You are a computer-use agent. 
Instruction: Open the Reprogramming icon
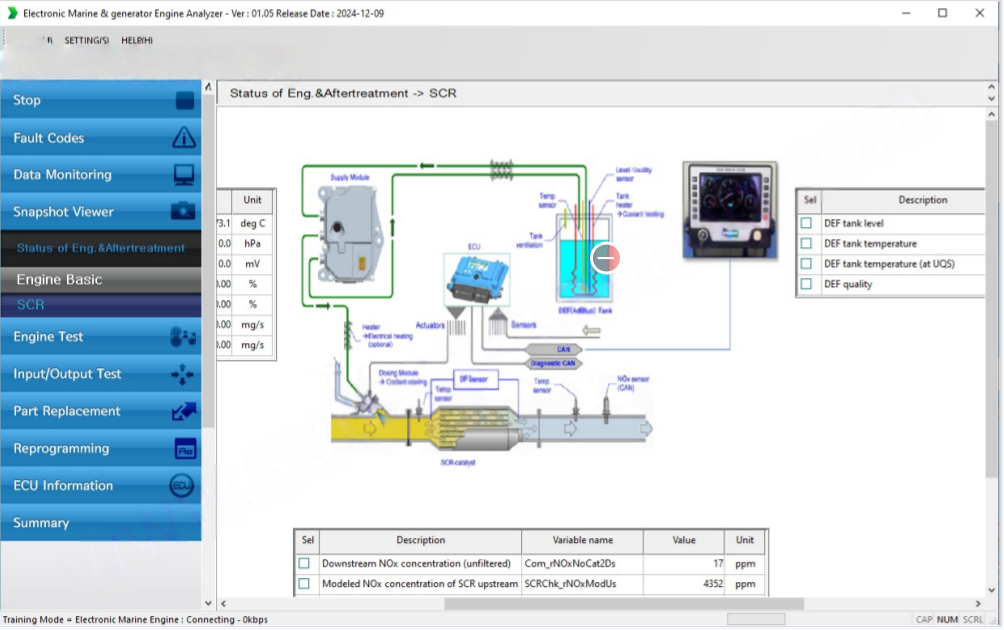[x=184, y=449]
